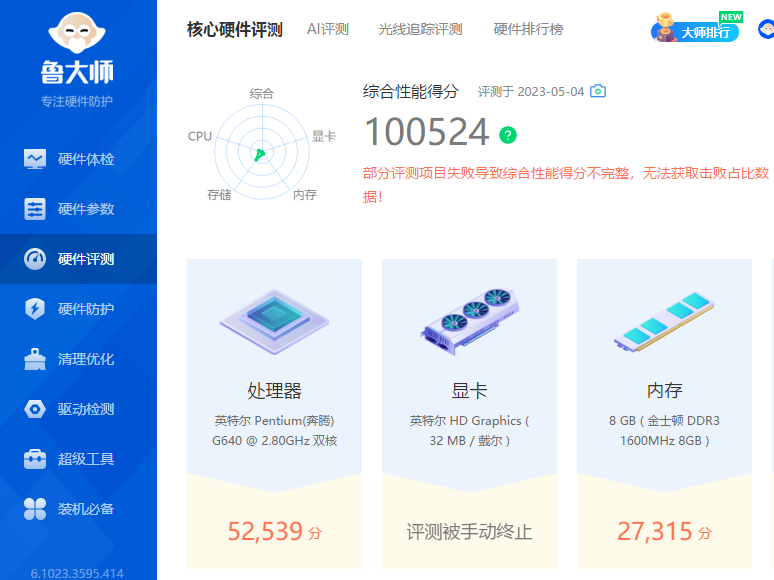
Task: Click the version number 6.1023.3595.414
Action: pos(77,574)
